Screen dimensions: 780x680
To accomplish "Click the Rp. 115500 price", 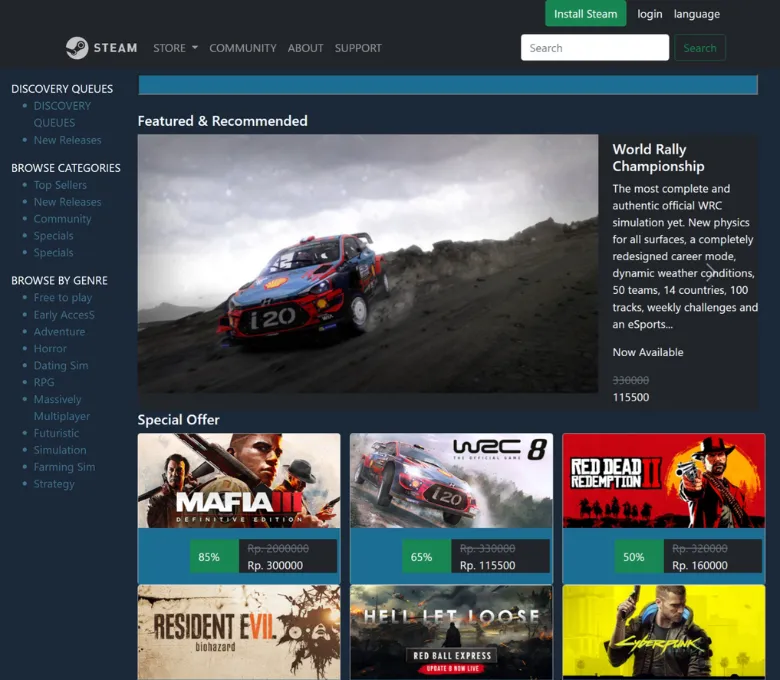I will click(488, 566).
